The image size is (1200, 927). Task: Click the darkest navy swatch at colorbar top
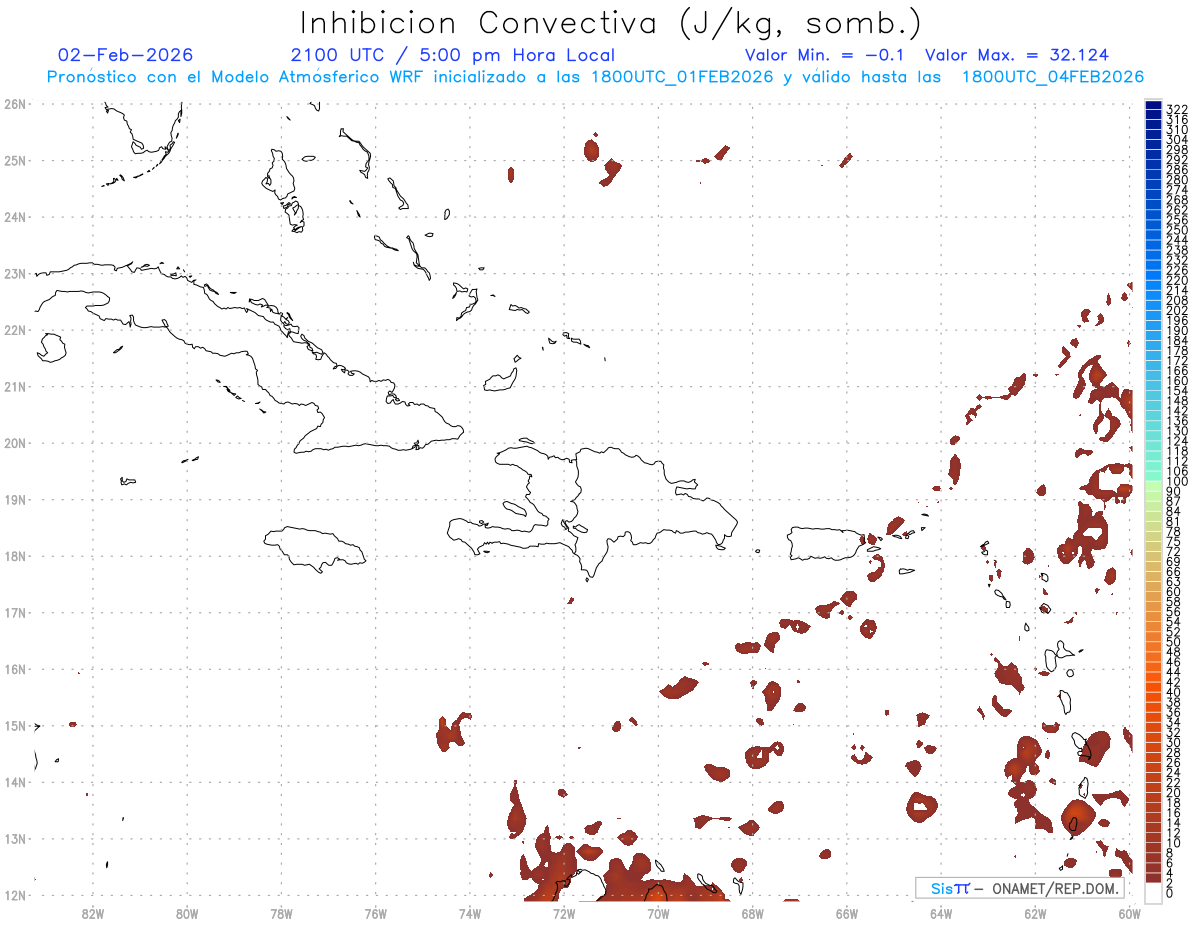click(1154, 106)
